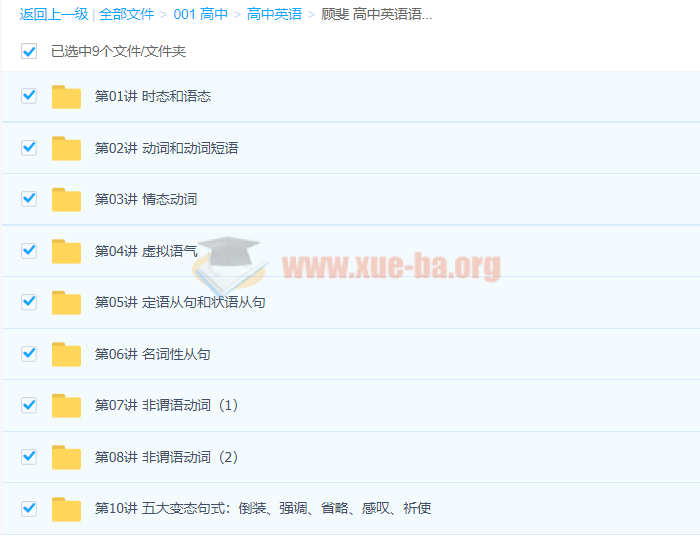Uncheck the 第06讲 名词性从句 checkbox
This screenshot has width=700, height=536.
tap(29, 353)
